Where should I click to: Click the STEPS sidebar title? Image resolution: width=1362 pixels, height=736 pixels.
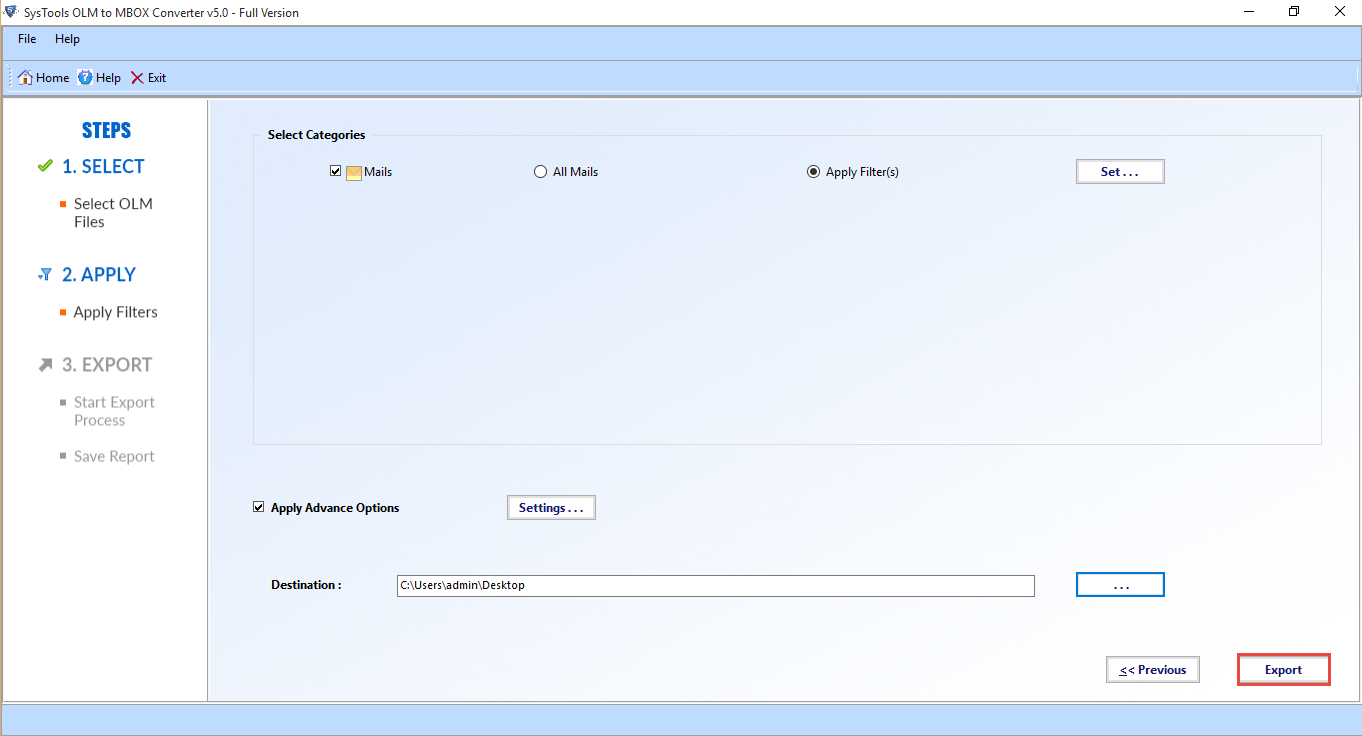pos(106,131)
